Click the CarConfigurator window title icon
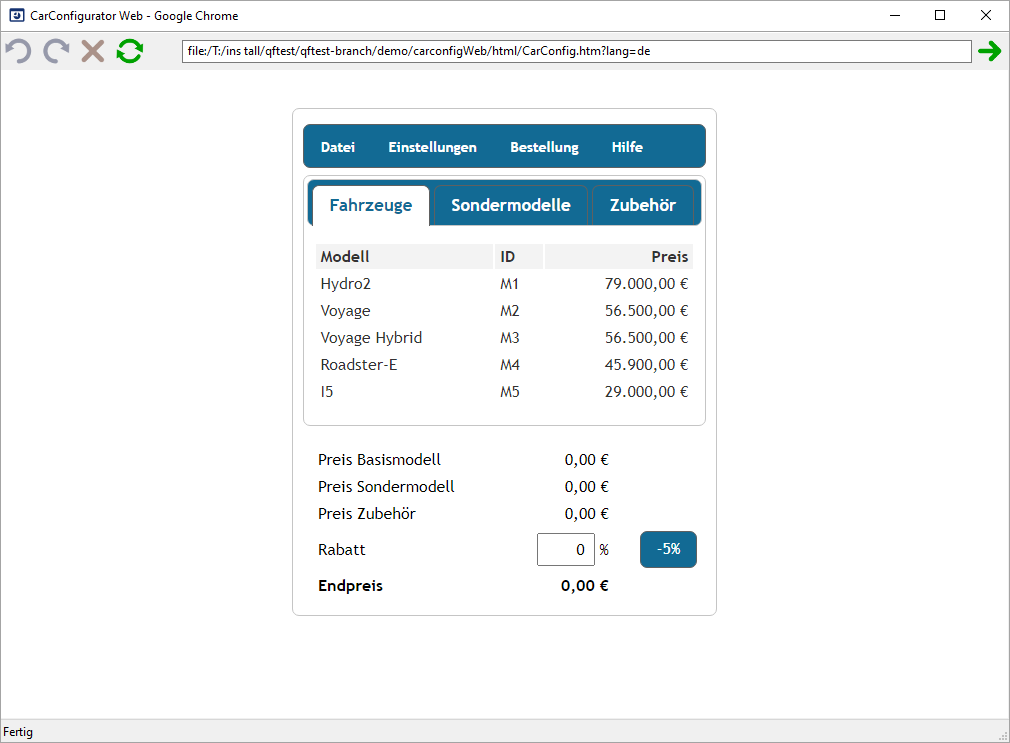Viewport: 1010px width, 743px height. click(17, 15)
